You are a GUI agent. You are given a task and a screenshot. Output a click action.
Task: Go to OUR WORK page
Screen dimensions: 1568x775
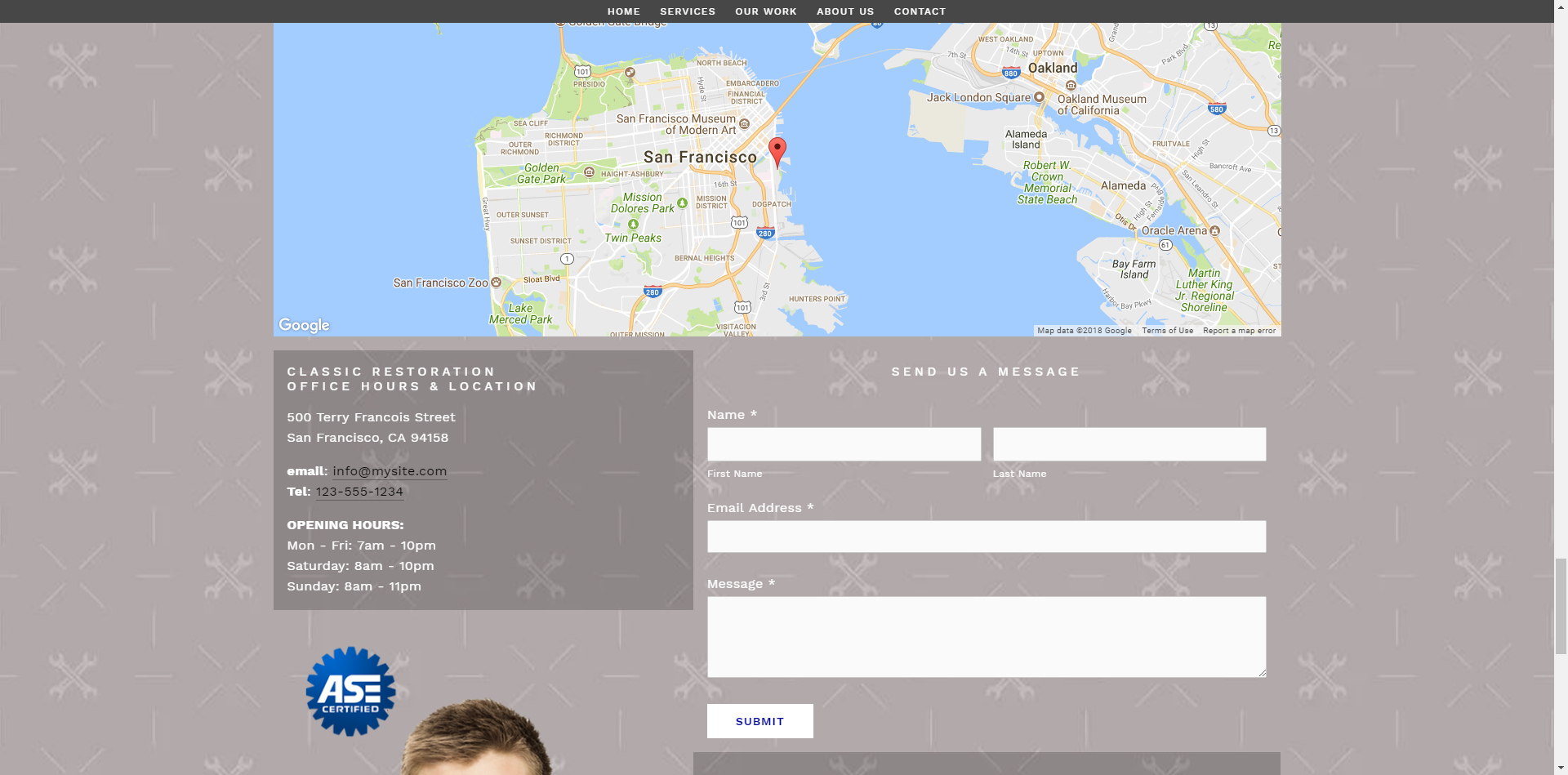coord(765,11)
